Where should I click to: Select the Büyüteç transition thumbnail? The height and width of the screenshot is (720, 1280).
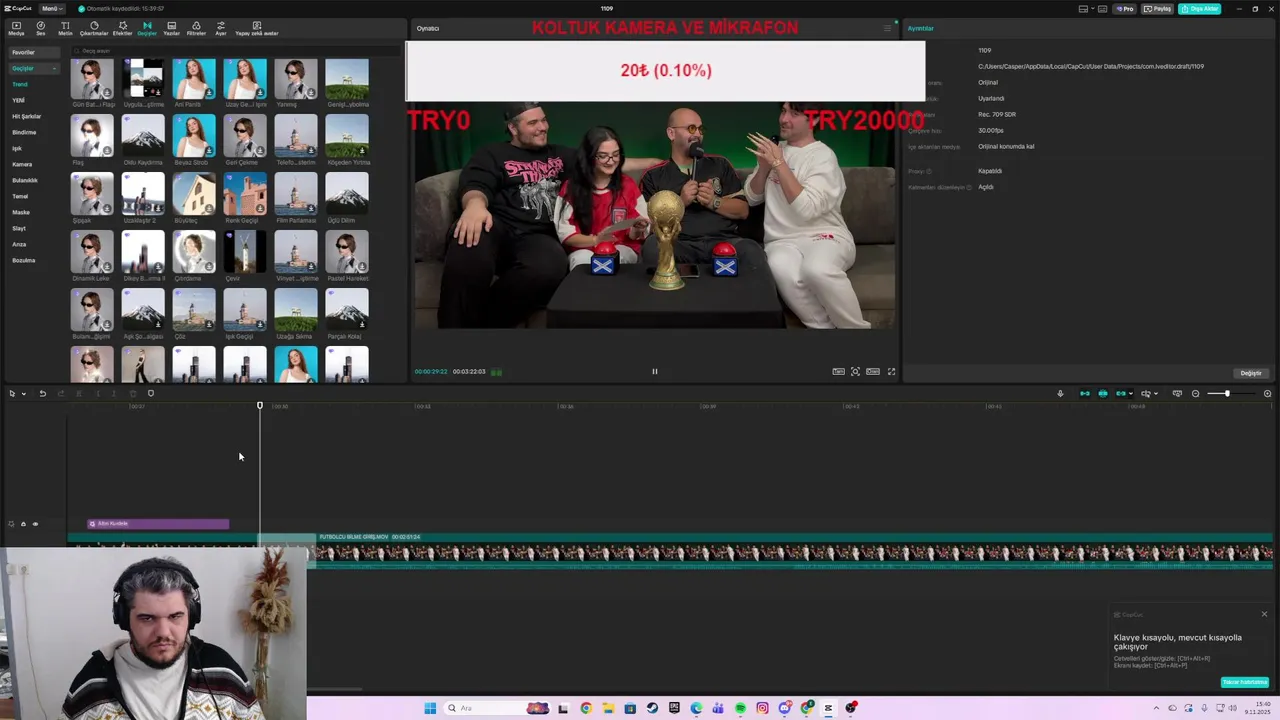(x=194, y=194)
